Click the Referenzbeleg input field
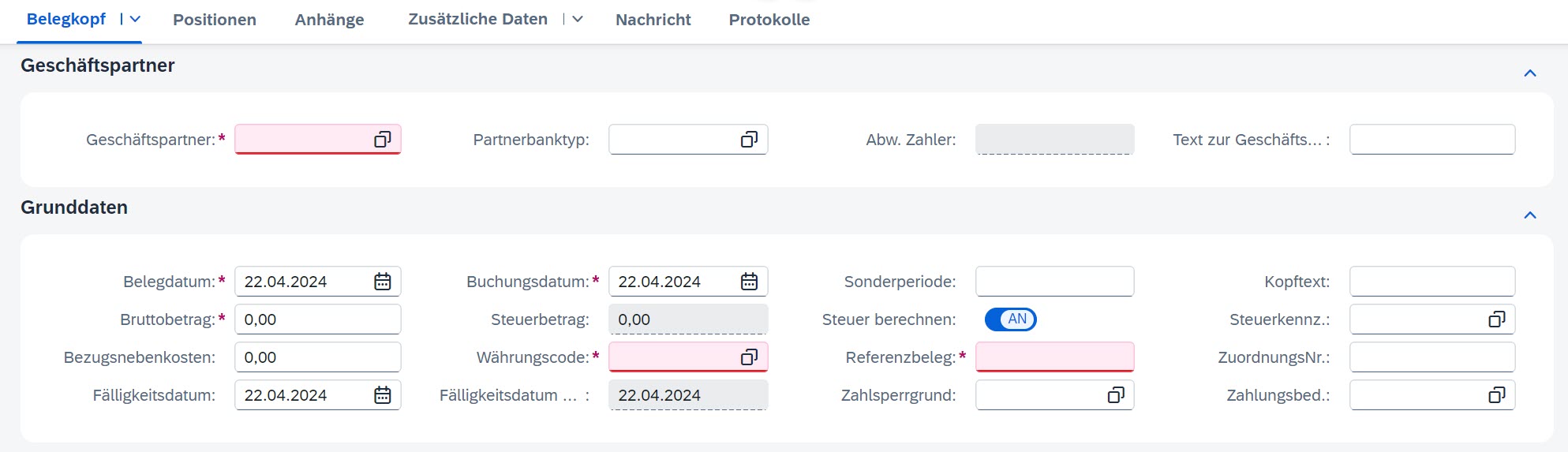The image size is (1568, 452). (1054, 357)
